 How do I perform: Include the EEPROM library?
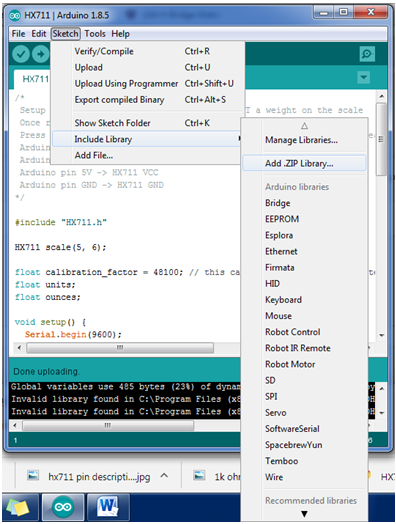[x=304, y=219]
